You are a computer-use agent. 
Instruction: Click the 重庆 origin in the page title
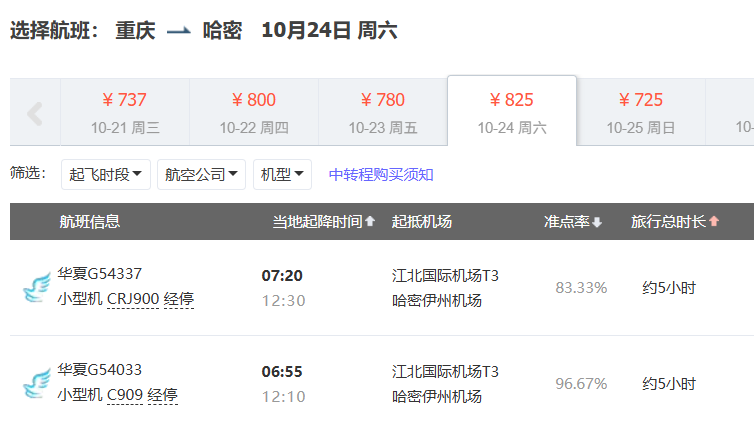coord(135,30)
